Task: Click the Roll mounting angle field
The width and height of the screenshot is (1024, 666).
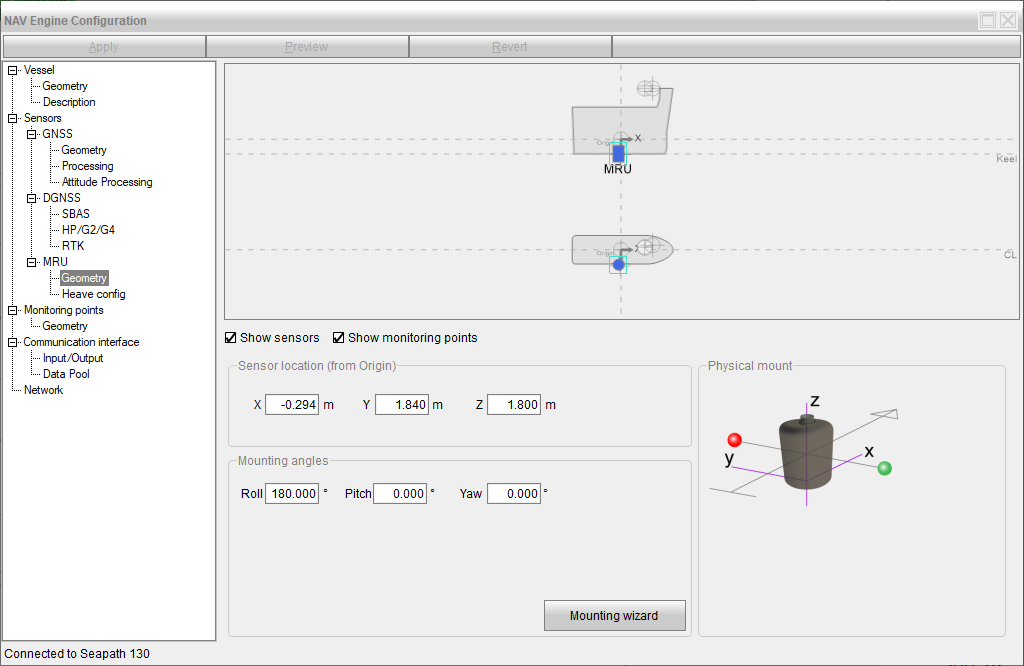Action: [x=292, y=494]
